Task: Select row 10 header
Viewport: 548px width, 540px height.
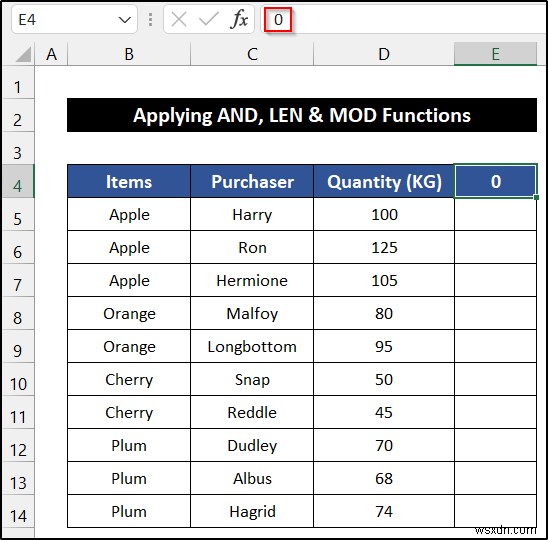Action: click(17, 379)
